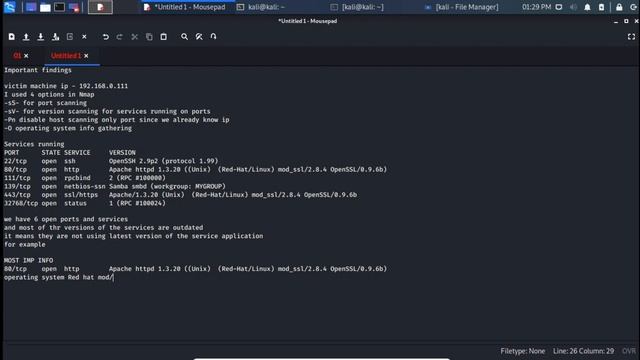Click the '139/tcp open netbios-ssn' row
This screenshot has width=640, height=360.
pos(115,187)
